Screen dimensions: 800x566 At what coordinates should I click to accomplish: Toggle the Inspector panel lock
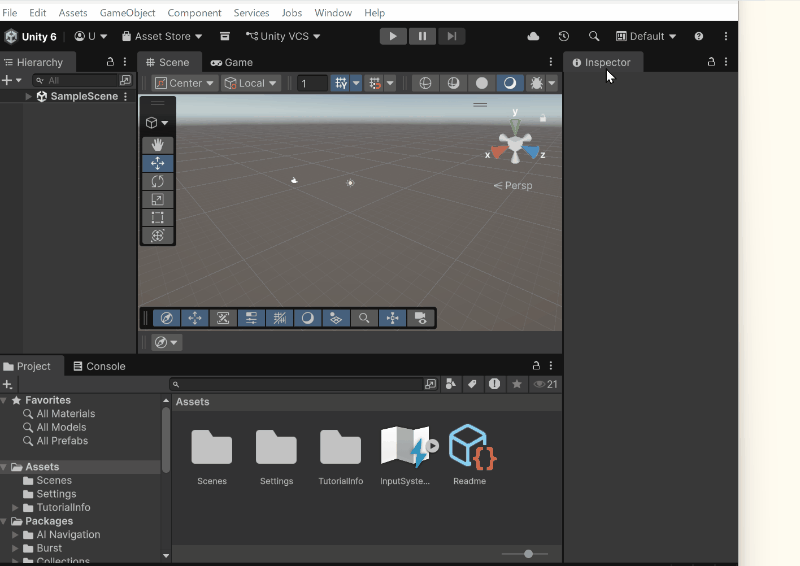coord(711,62)
